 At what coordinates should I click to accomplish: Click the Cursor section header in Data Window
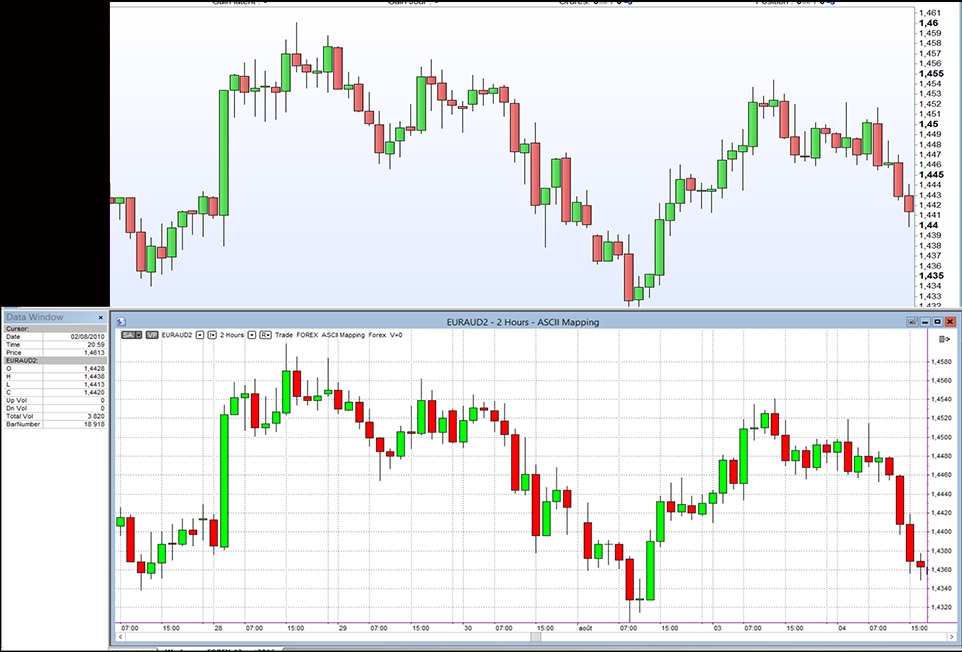(55, 329)
